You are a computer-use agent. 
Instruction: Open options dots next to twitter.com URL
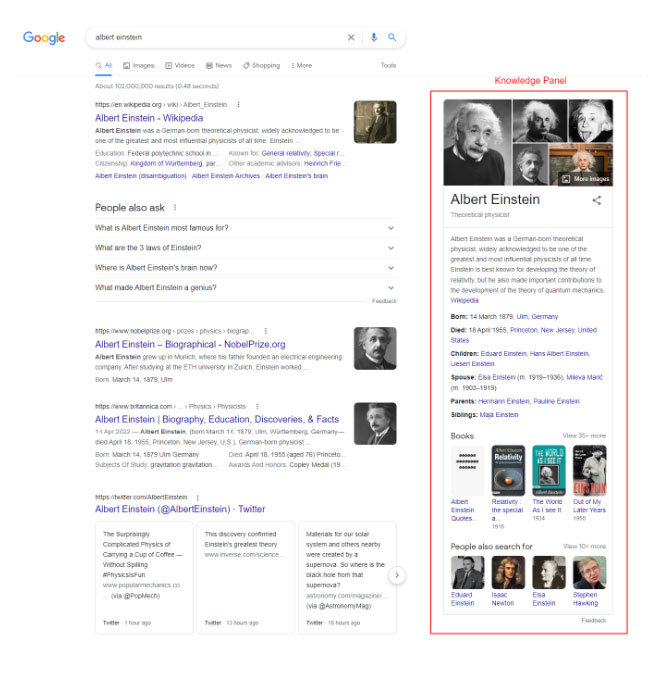(198, 497)
